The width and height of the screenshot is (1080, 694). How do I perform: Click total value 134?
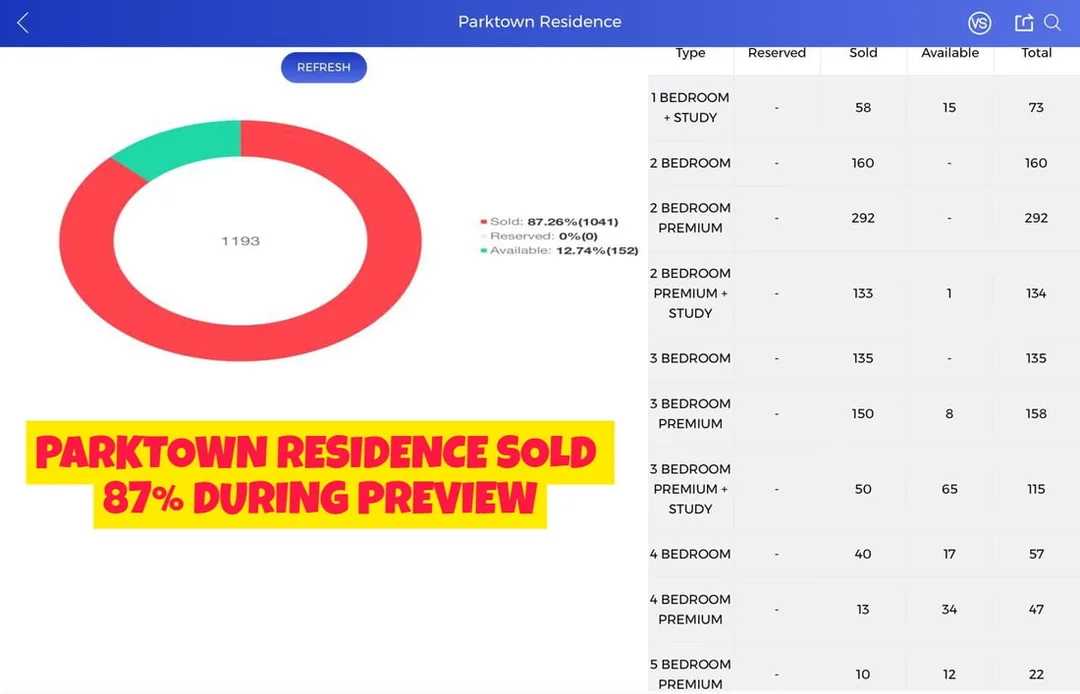click(1036, 293)
